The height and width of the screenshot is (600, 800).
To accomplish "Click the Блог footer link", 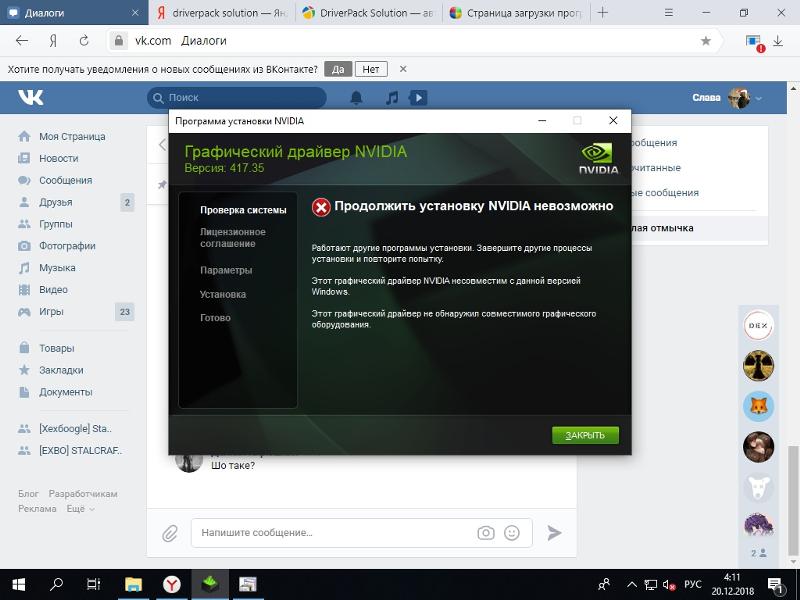I will [28, 494].
